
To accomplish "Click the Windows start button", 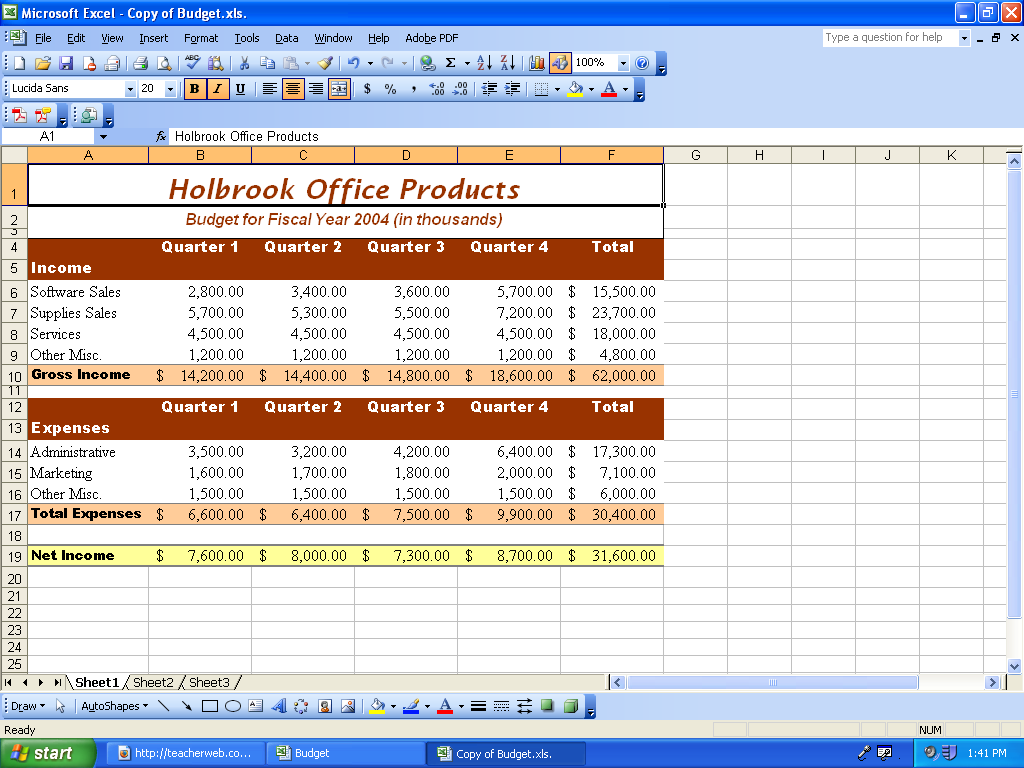I will 47,753.
